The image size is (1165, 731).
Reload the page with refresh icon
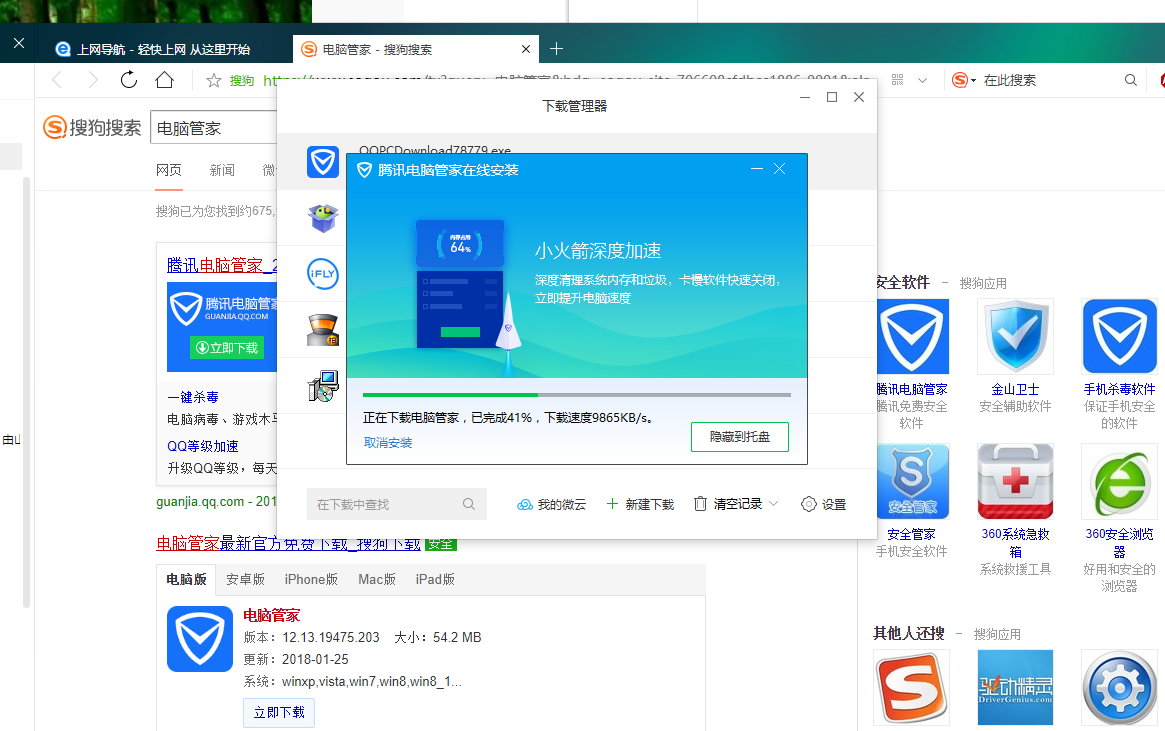[x=129, y=79]
